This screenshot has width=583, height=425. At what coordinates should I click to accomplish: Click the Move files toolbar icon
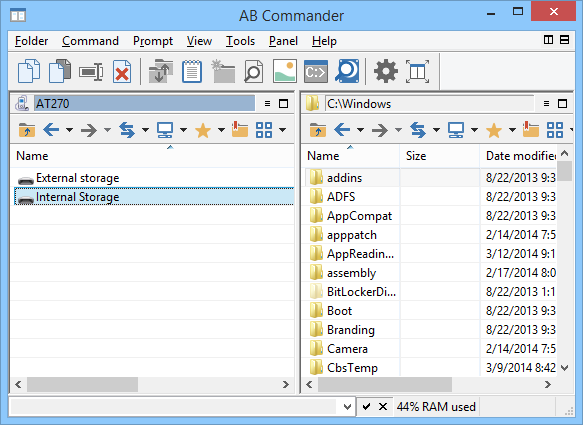pyautogui.click(x=60, y=71)
